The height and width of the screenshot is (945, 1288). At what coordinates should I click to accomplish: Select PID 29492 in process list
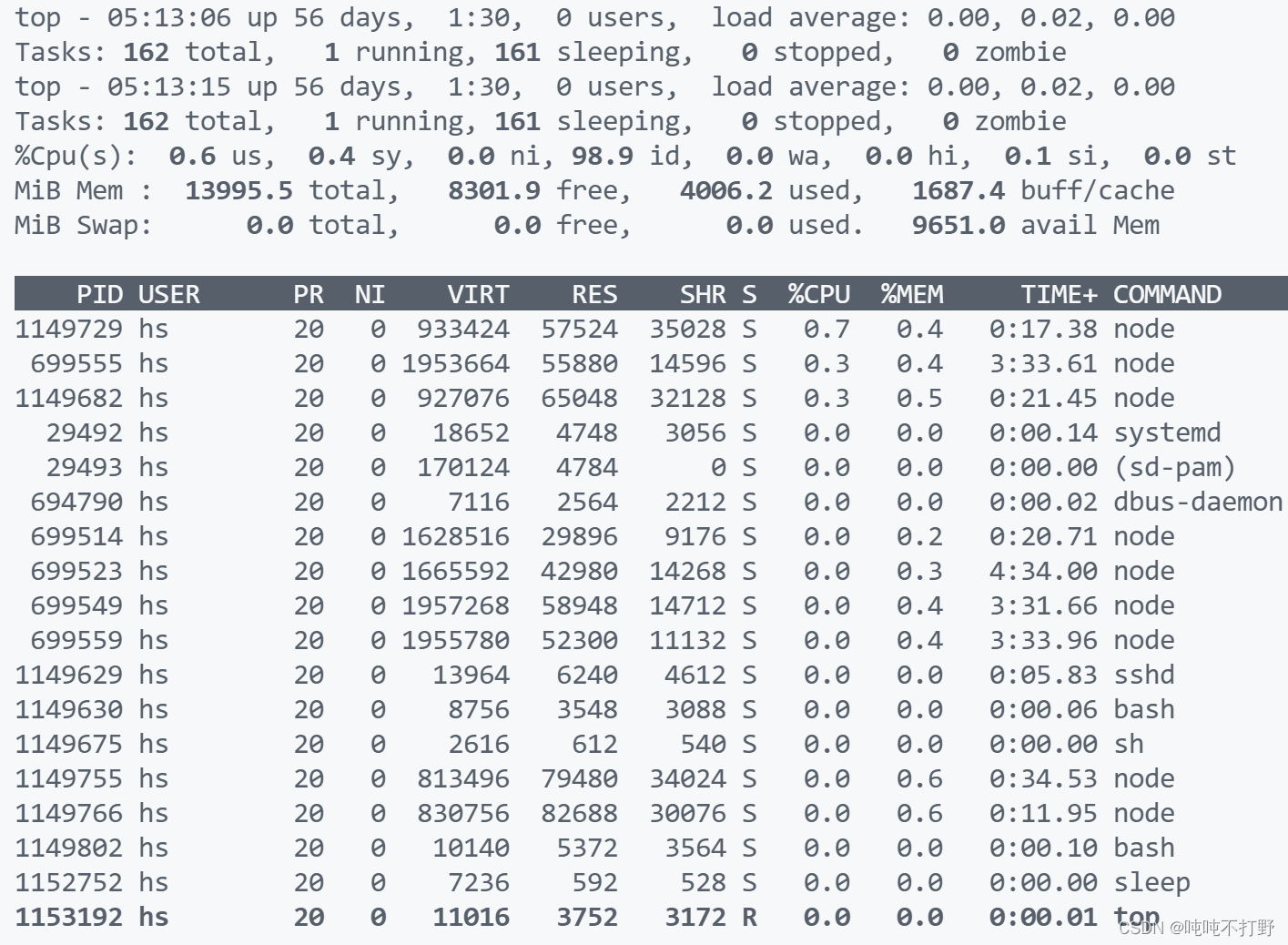pyautogui.click(x=84, y=432)
